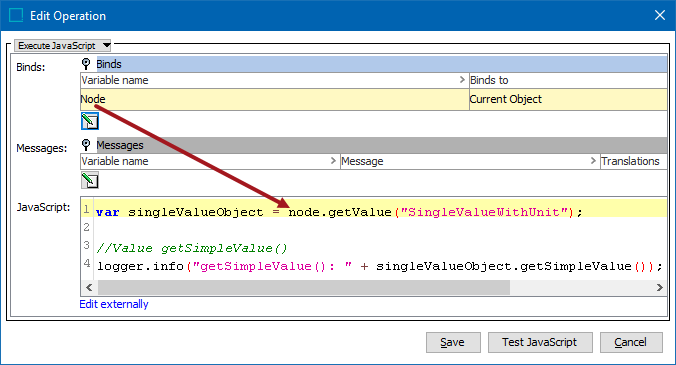The image size is (676, 365).
Task: Click the pin icon beside Messages header
Action: 86,145
